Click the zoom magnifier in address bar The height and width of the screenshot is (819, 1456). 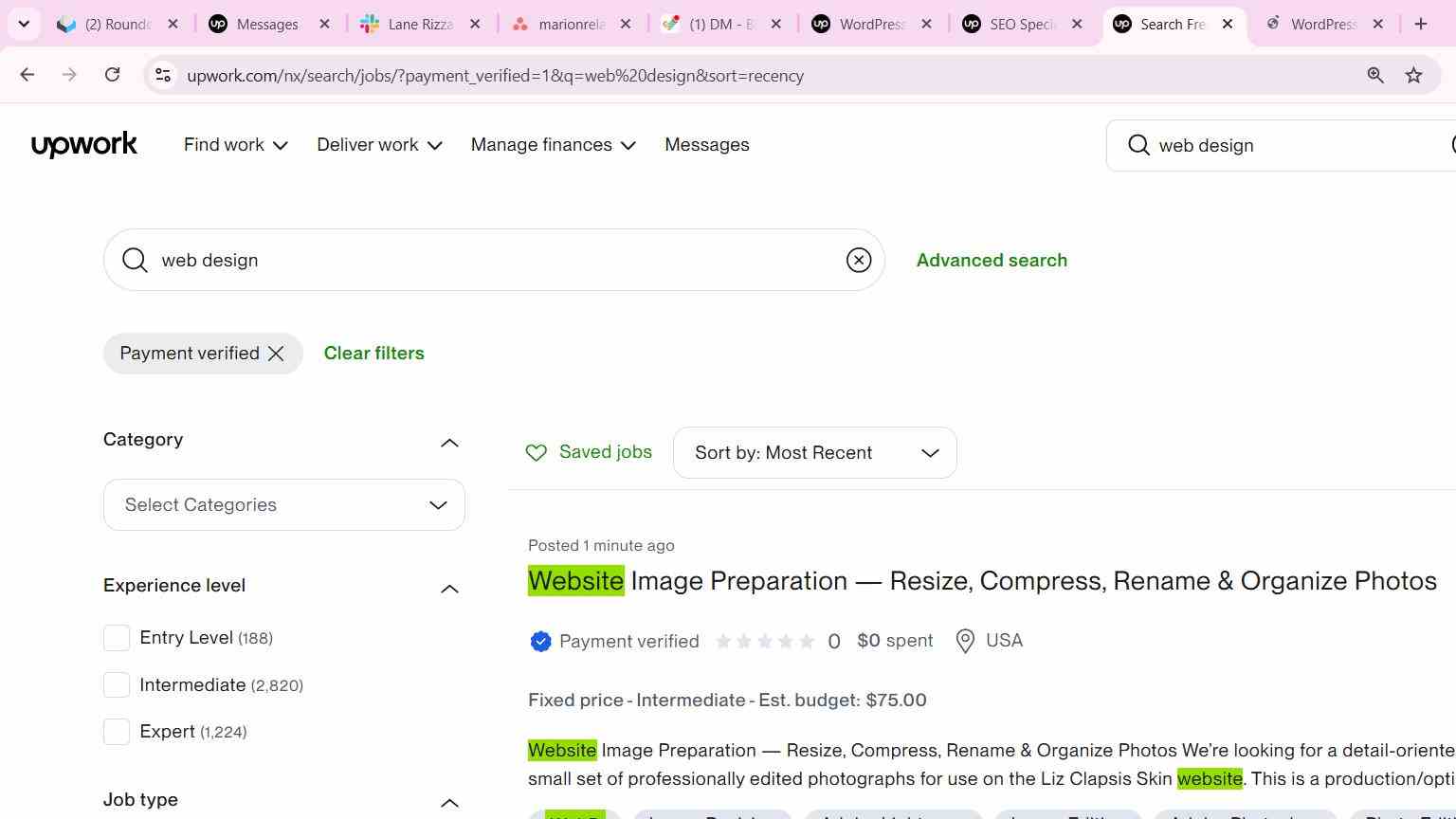[x=1375, y=75]
